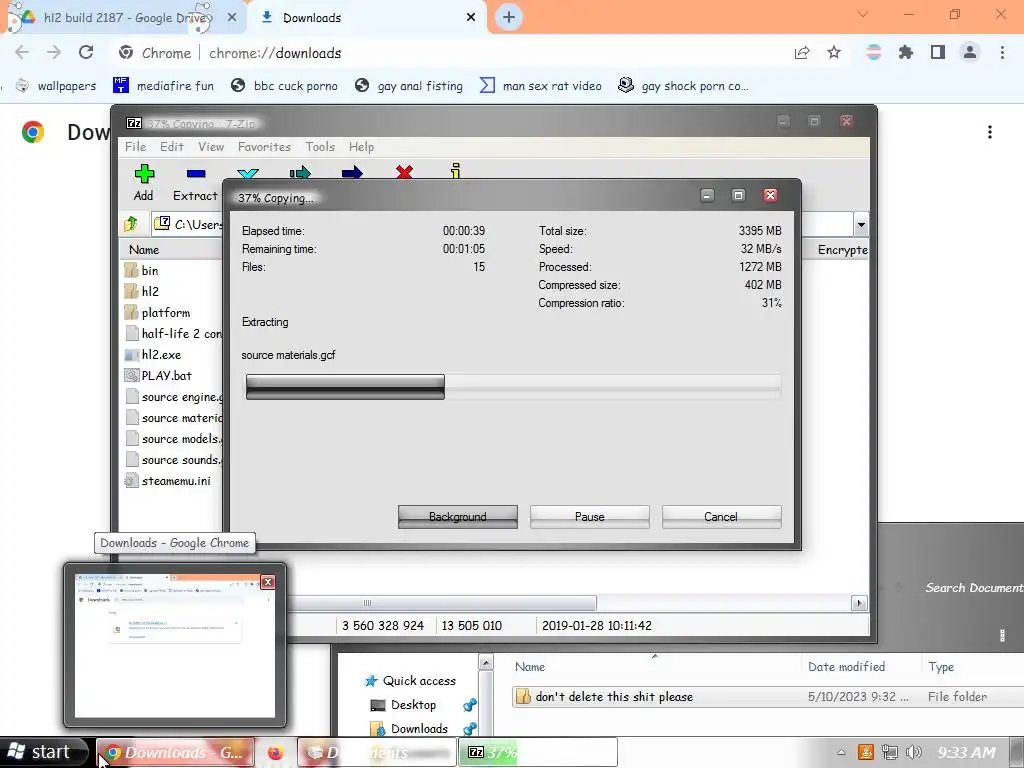Screen dimensions: 1024x768
Task: Open the File menu in 7-Zip
Action: click(x=135, y=147)
